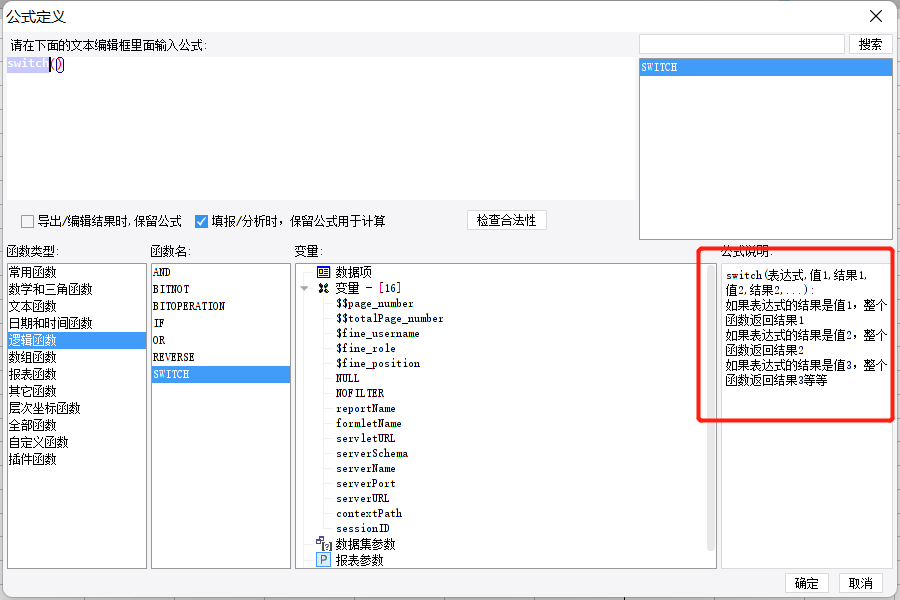Select the sessionID variable
The width and height of the screenshot is (900, 600).
[363, 528]
